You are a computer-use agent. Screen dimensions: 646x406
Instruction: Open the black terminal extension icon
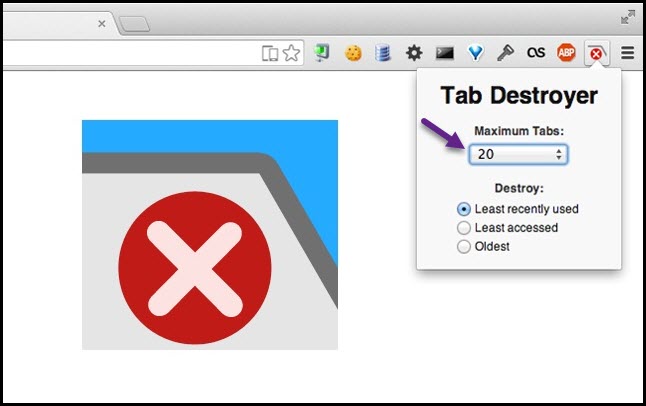[x=445, y=53]
